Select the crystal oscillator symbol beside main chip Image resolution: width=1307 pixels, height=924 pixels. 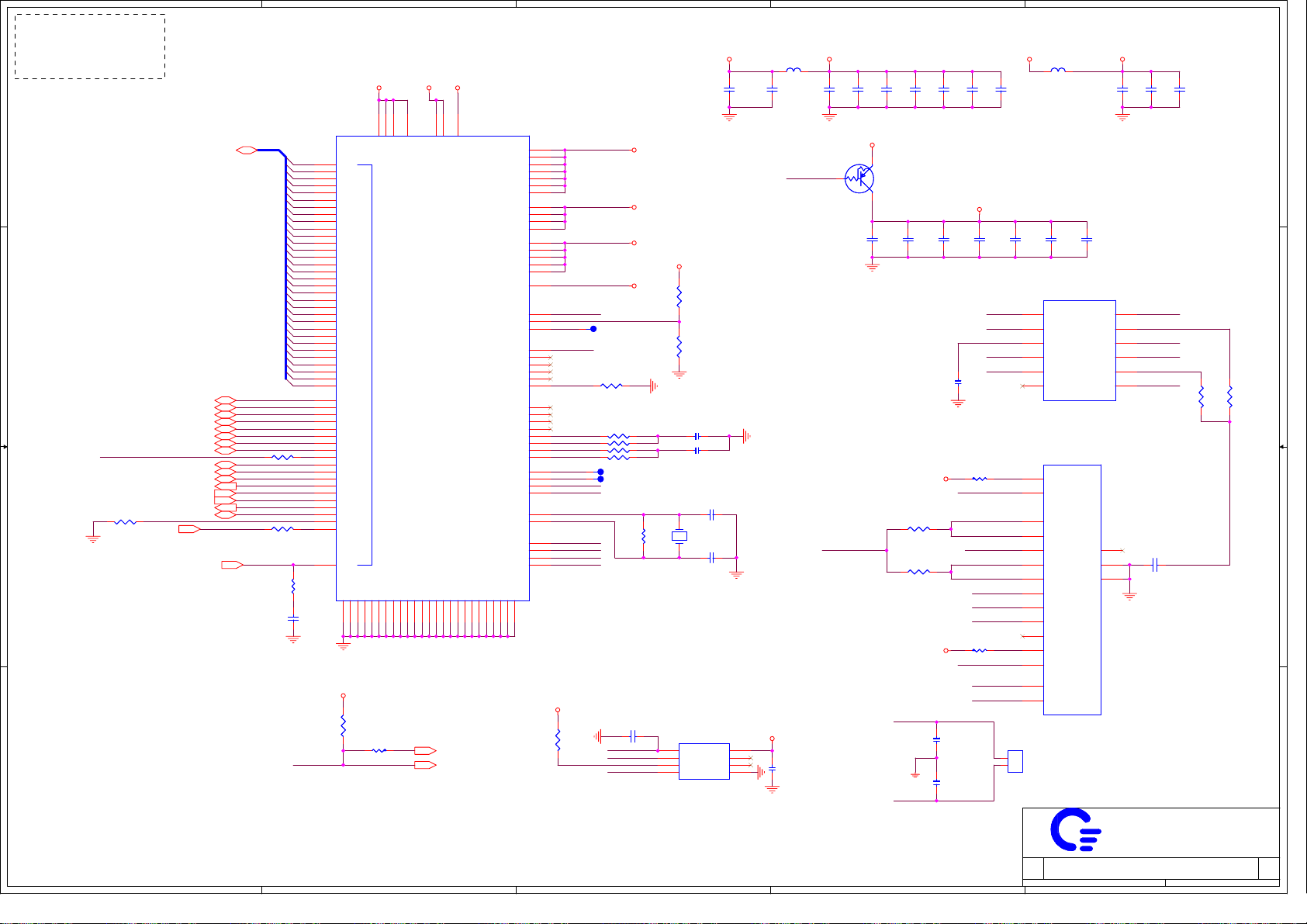pyautogui.click(x=679, y=535)
